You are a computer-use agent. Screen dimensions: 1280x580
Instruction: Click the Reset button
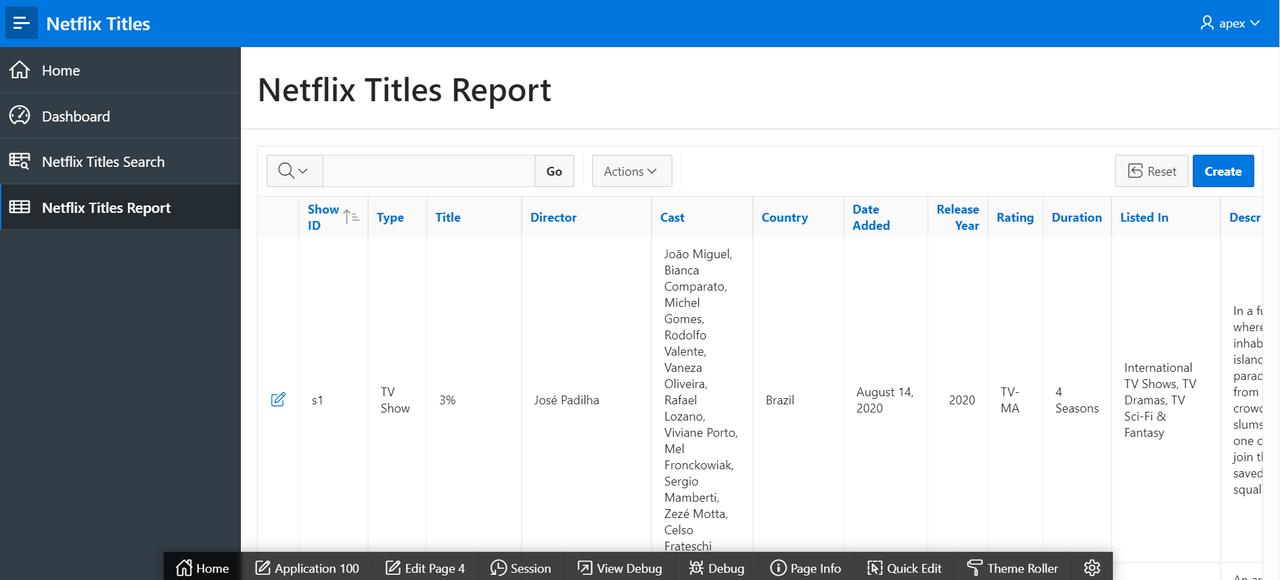[1151, 171]
